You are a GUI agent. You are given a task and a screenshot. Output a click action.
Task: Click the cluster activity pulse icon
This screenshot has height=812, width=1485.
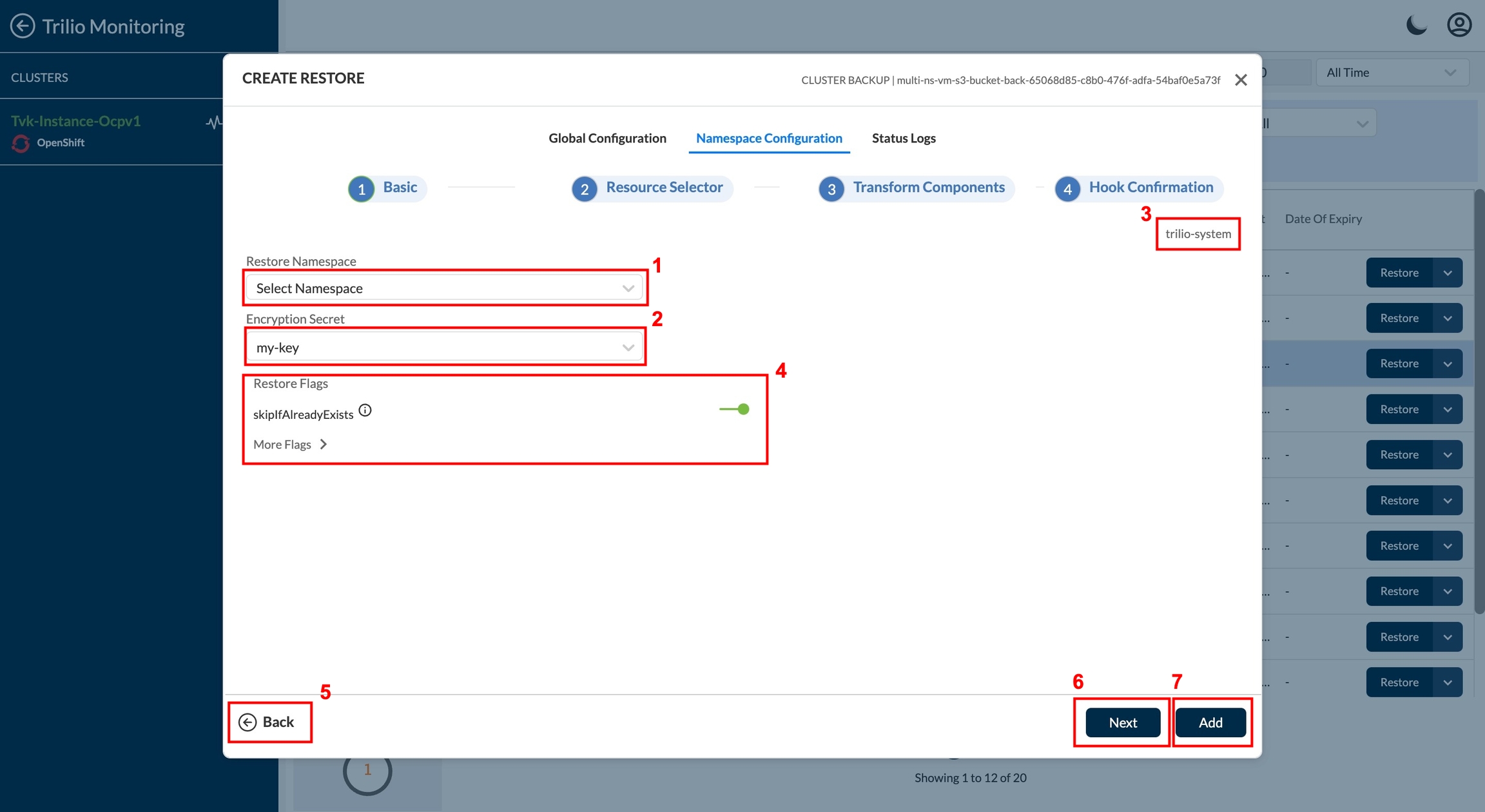point(213,122)
